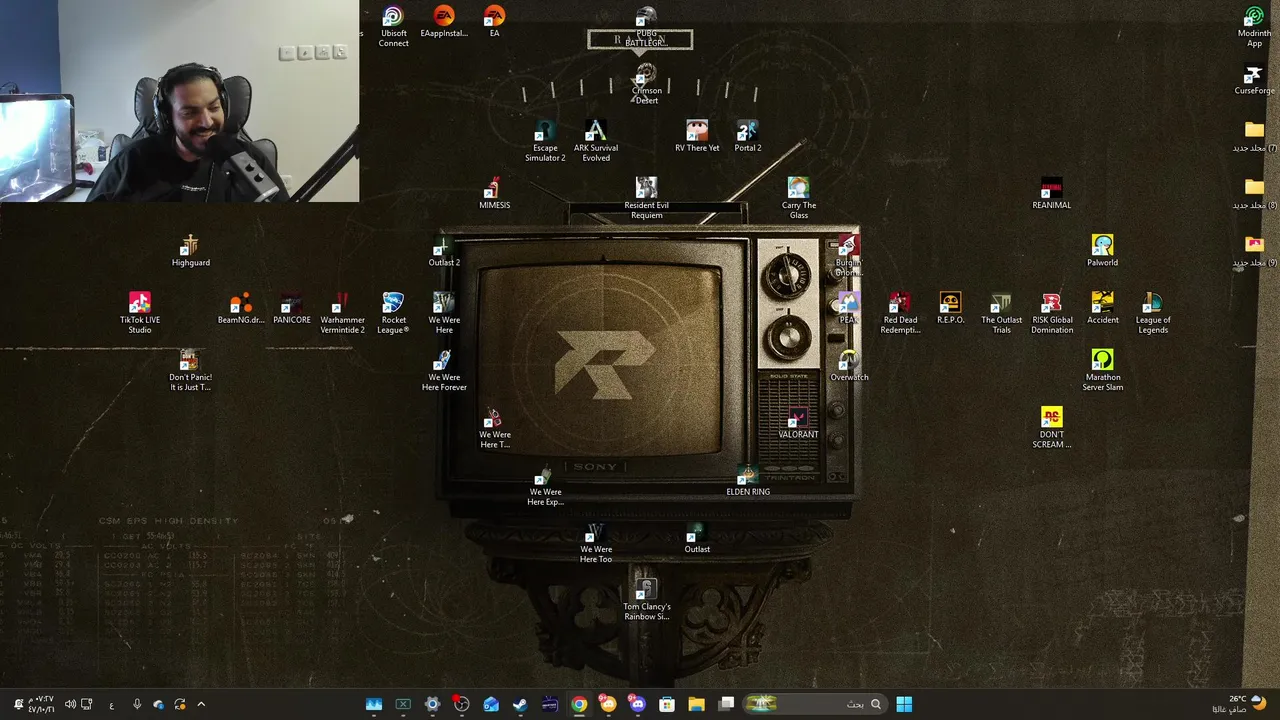The height and width of the screenshot is (720, 1280).
Task: Click the Red Dead Redemption icon
Action: pyautogui.click(x=900, y=314)
